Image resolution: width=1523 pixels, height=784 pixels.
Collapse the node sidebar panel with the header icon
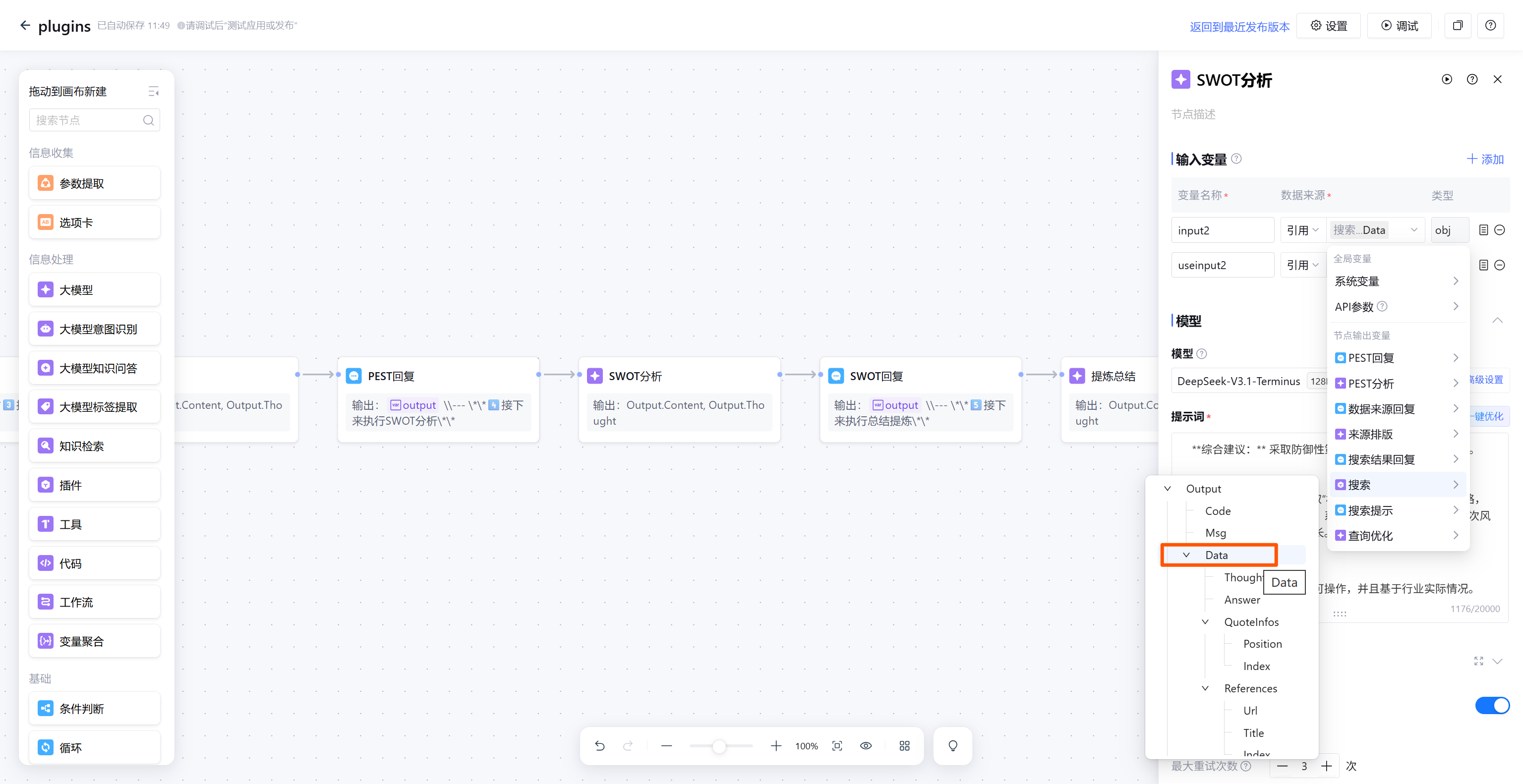coord(153,92)
